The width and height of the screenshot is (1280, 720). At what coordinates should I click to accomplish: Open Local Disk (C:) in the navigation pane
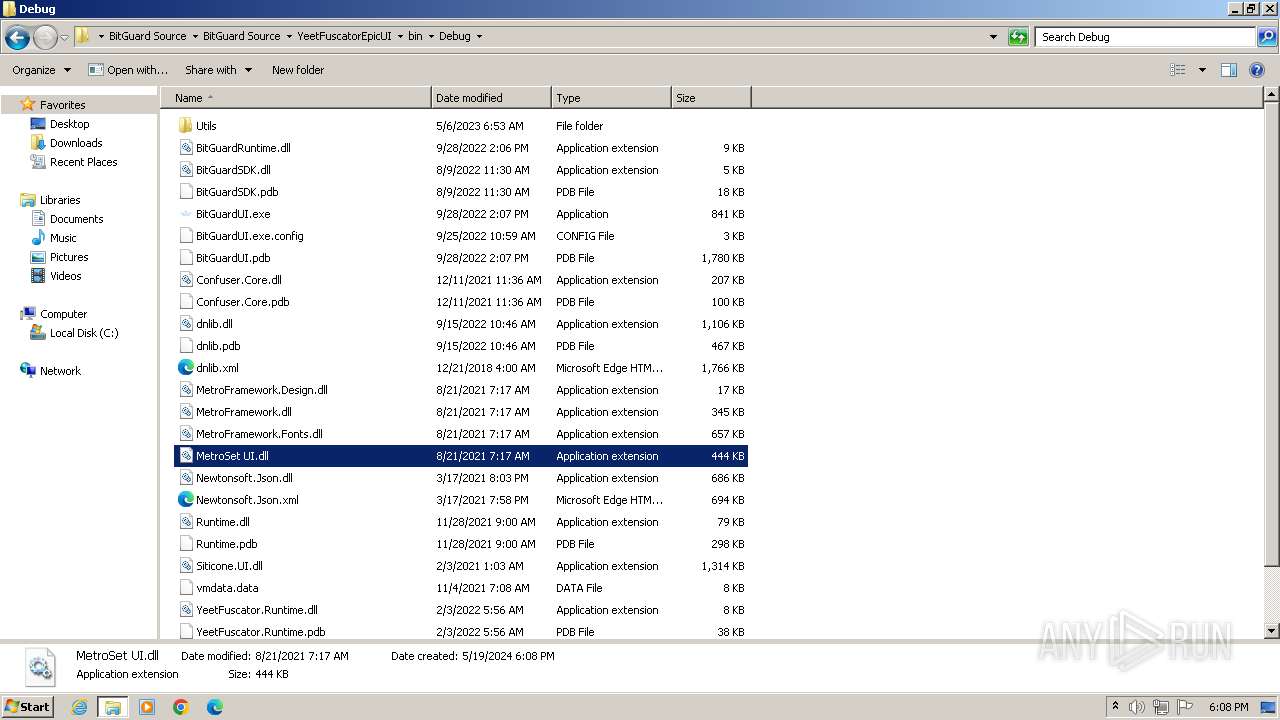[84, 333]
